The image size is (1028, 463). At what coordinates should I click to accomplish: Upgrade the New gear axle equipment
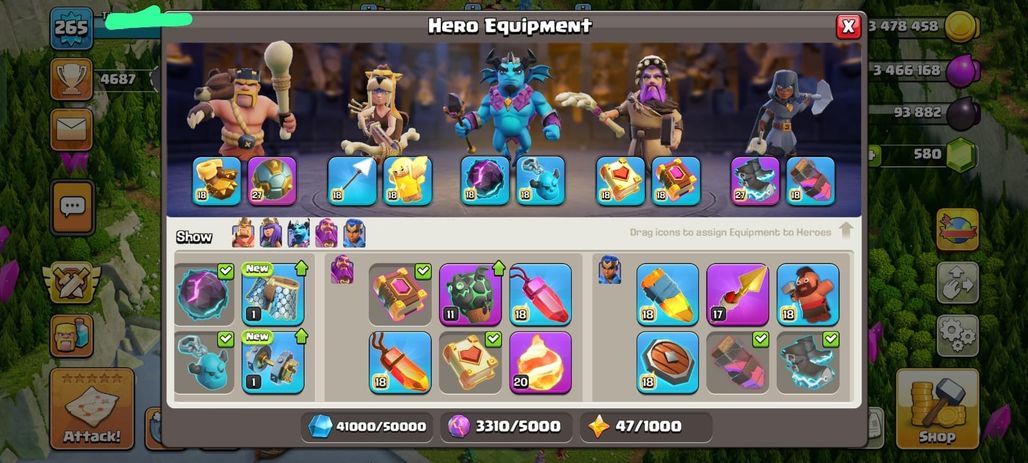273,362
